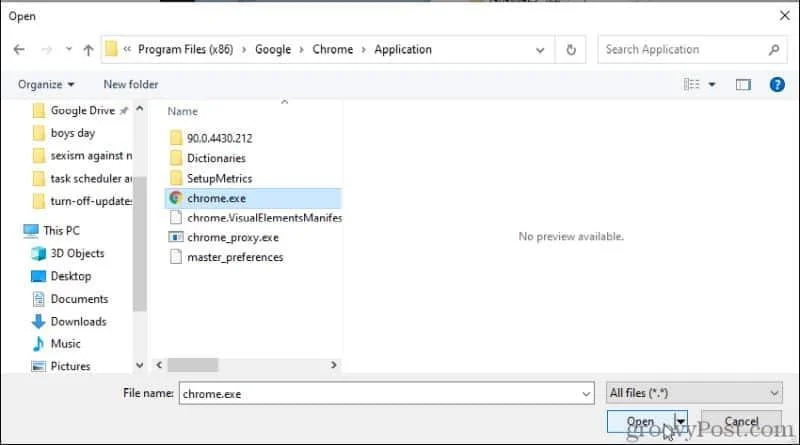
Task: Click the 3D Objects cube icon
Action: pyautogui.click(x=38, y=253)
